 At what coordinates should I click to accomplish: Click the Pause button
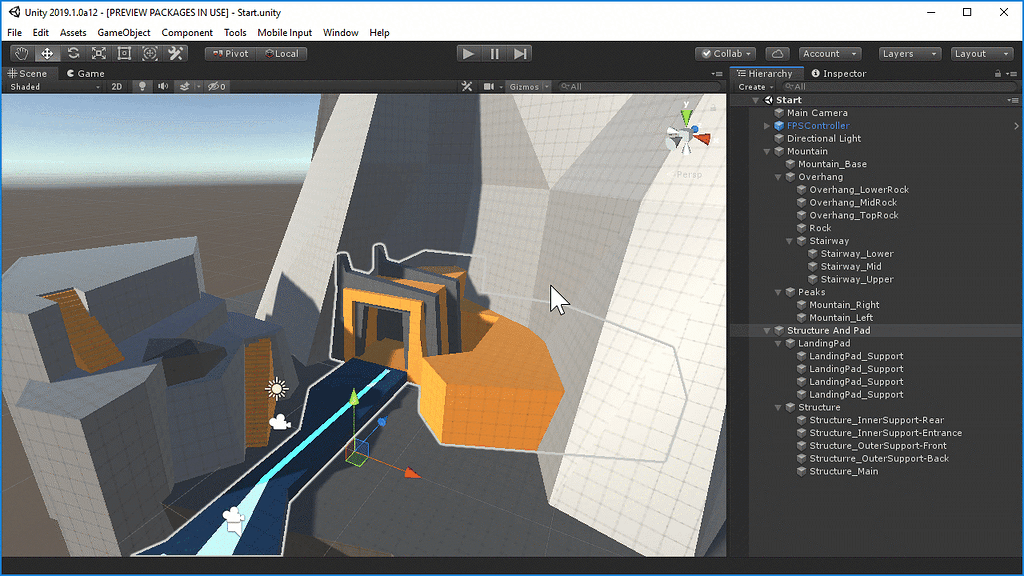[x=494, y=54]
